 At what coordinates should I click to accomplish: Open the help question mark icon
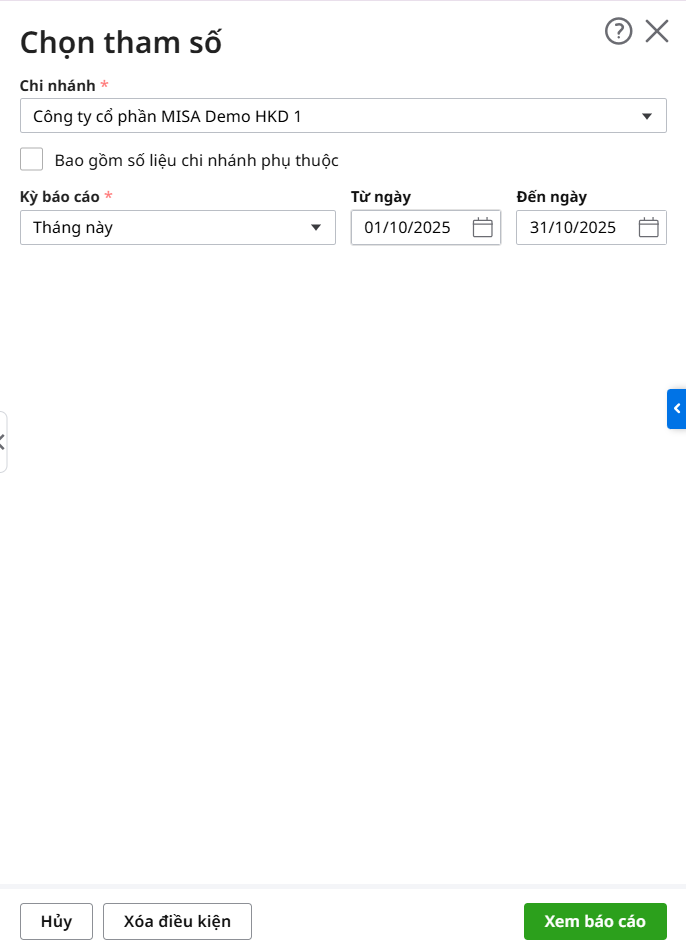pos(619,32)
